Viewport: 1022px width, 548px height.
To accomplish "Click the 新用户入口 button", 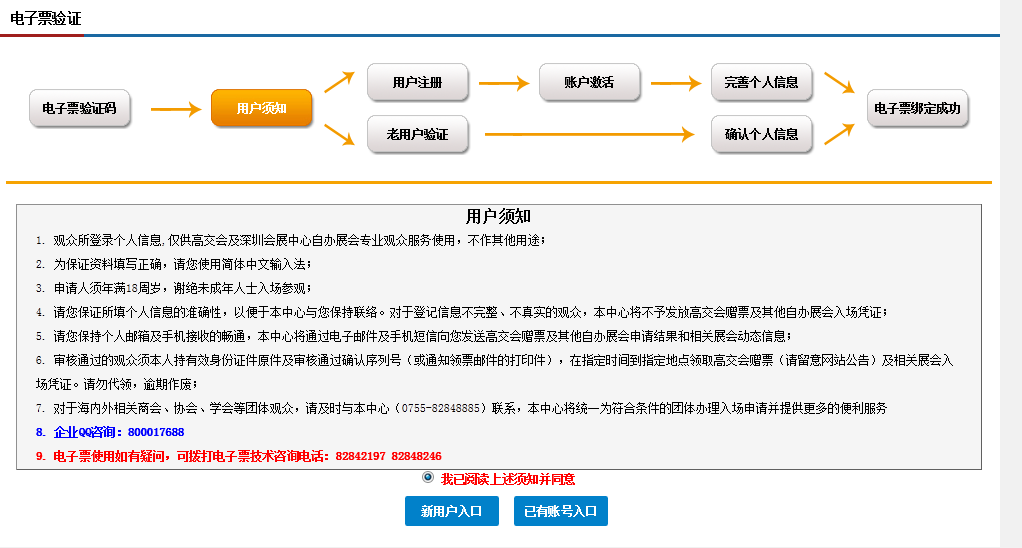I will click(x=452, y=512).
